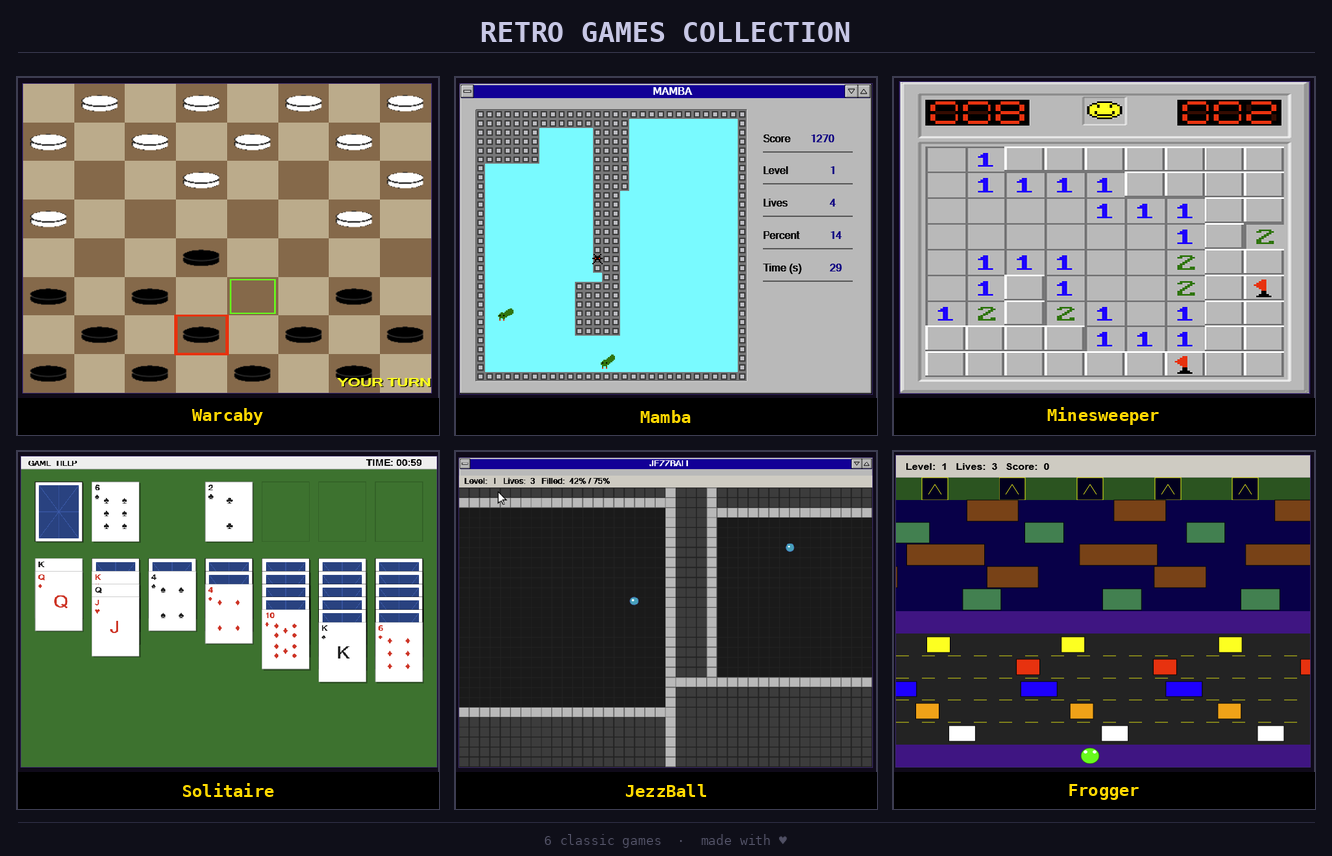Click the Filled: 42% / 75% status in JezzBall
Screen dimensions: 1332x856
coord(576,481)
